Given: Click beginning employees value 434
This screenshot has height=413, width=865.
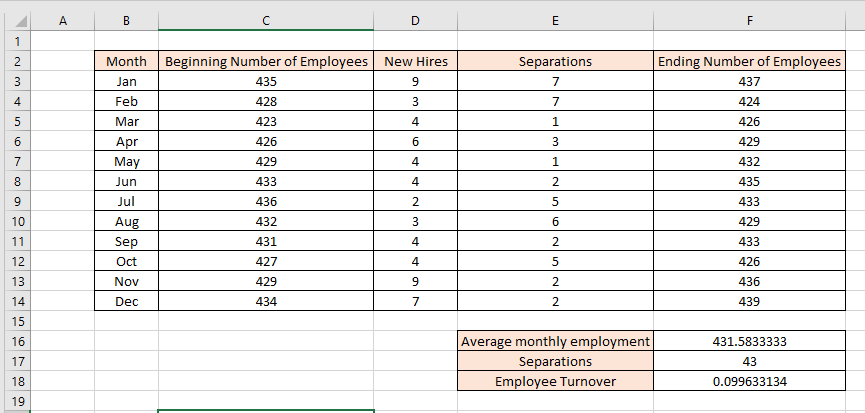Looking at the screenshot, I should [x=266, y=301].
